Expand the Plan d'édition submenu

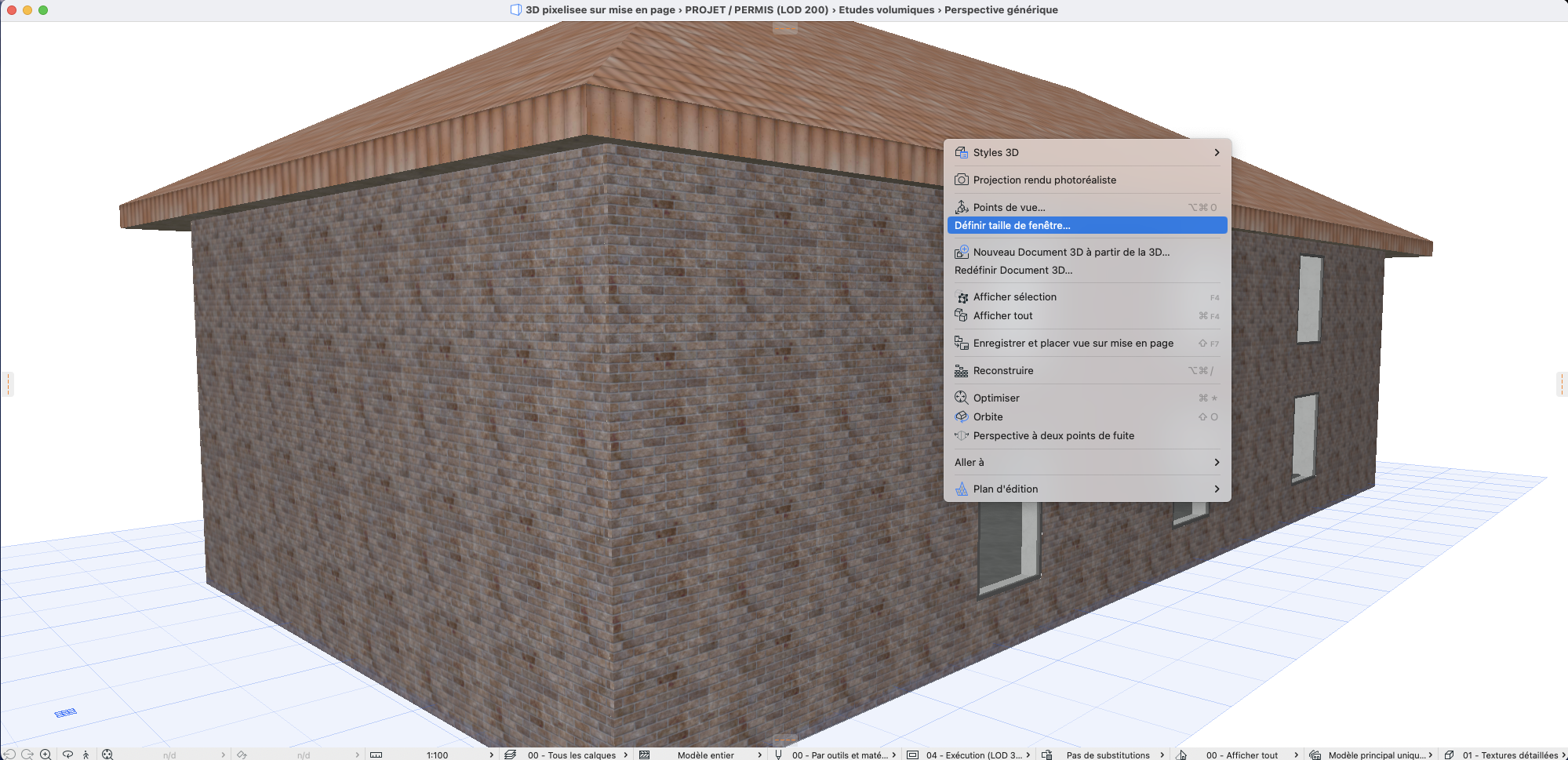pos(1087,489)
